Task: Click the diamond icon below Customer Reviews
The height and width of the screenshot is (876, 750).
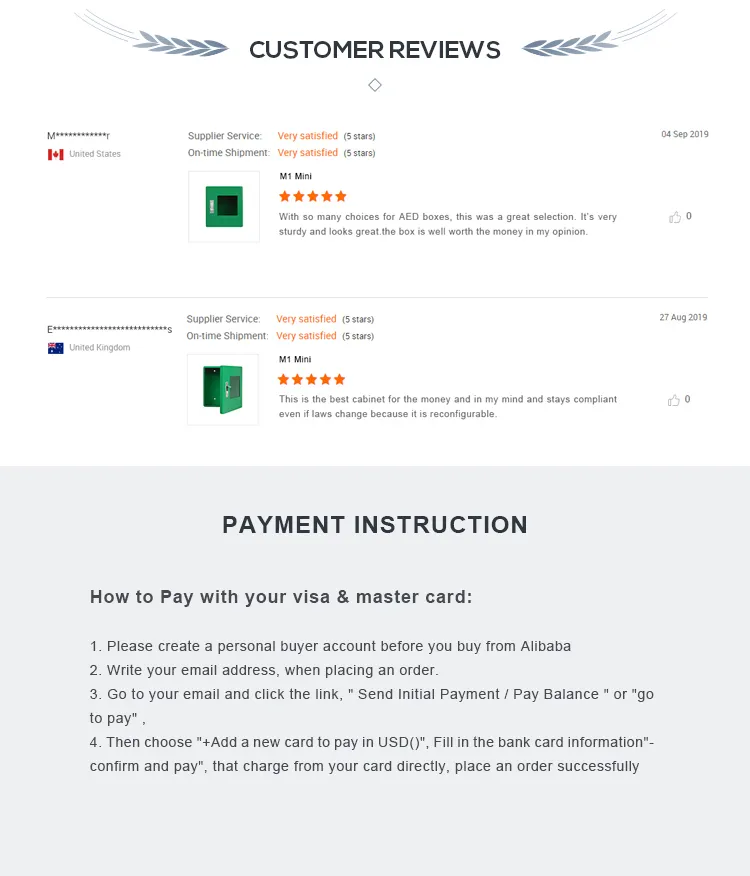Action: point(375,85)
